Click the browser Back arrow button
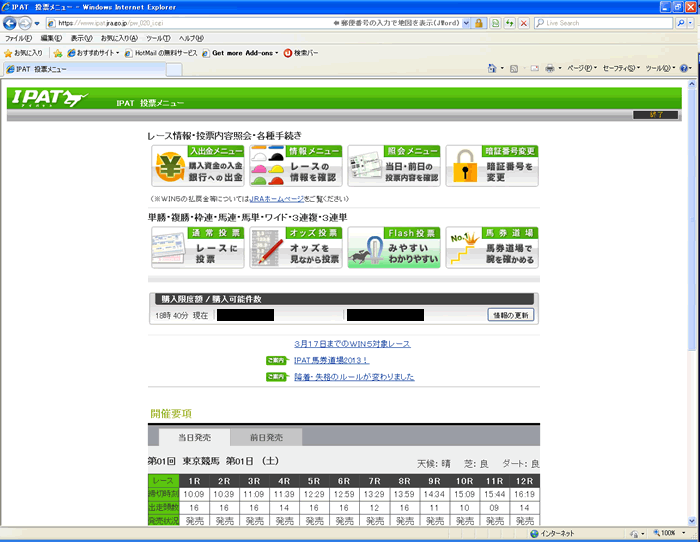This screenshot has width=700, height=542. (x=10, y=23)
